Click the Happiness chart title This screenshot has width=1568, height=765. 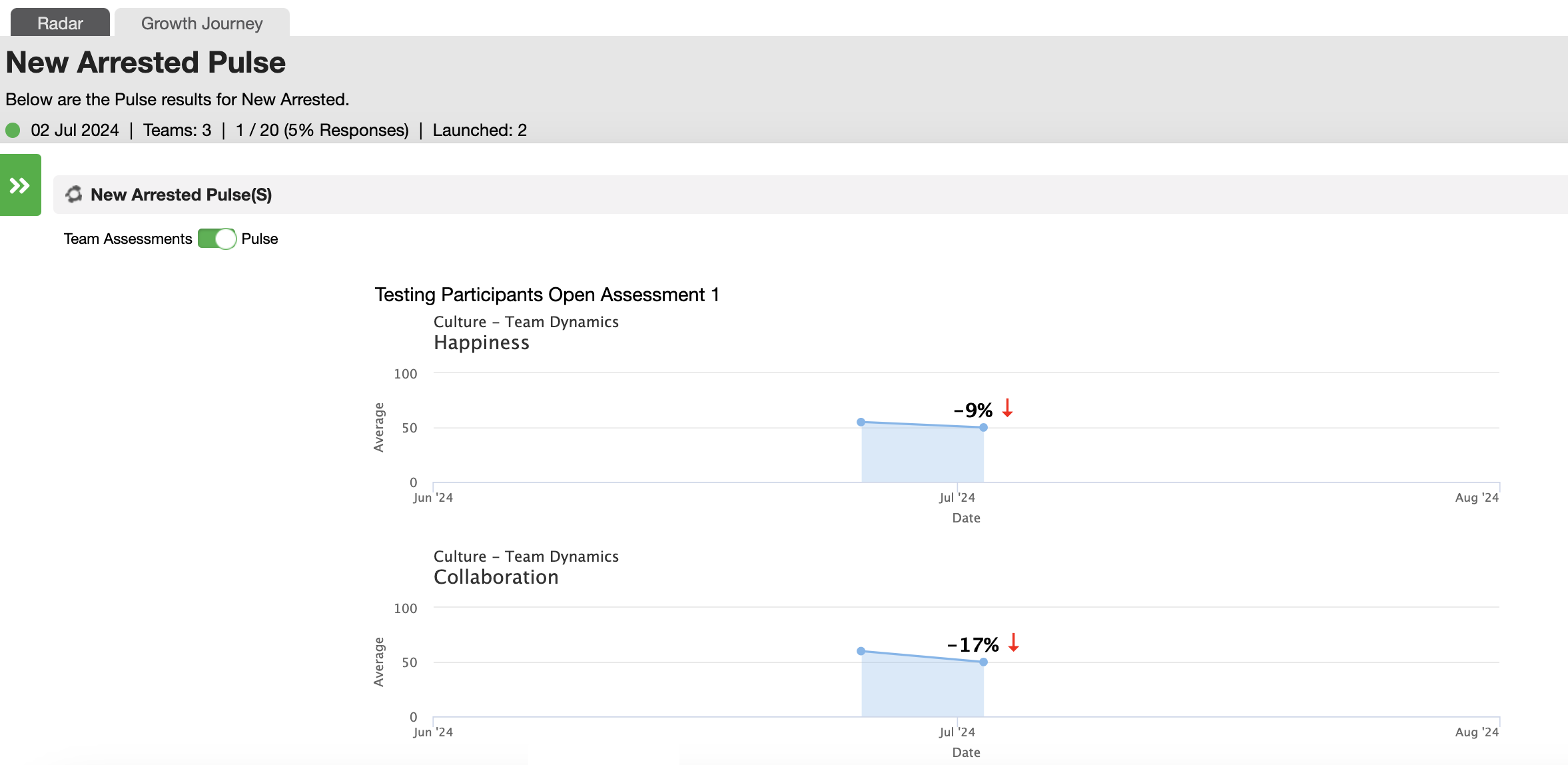click(482, 343)
